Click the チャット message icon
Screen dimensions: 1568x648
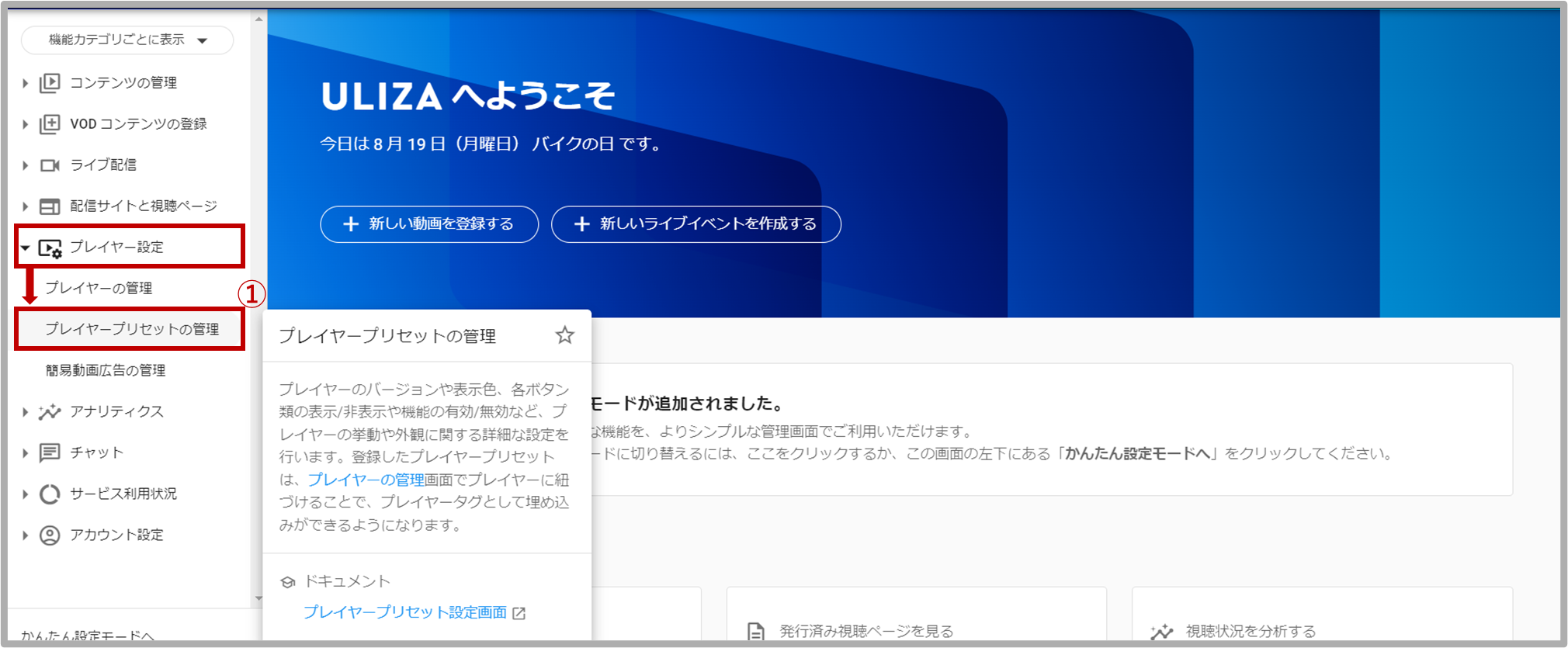tap(50, 452)
